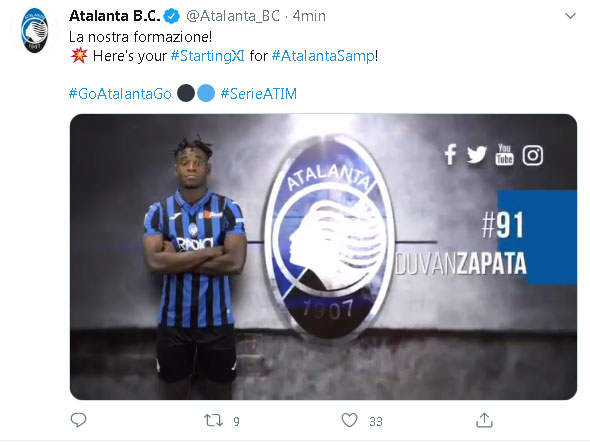Screen dimensions: 590x446
Task: Play the Duvan Zapata video thumbnail
Action: coord(323,257)
